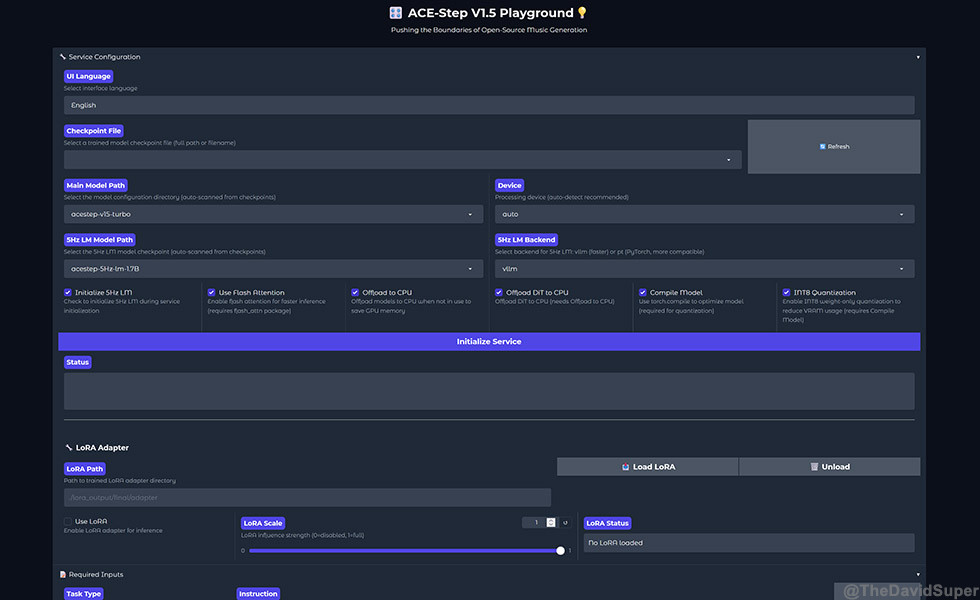Click the Unload LoRA trash button
980x600 pixels.
[x=829, y=467]
